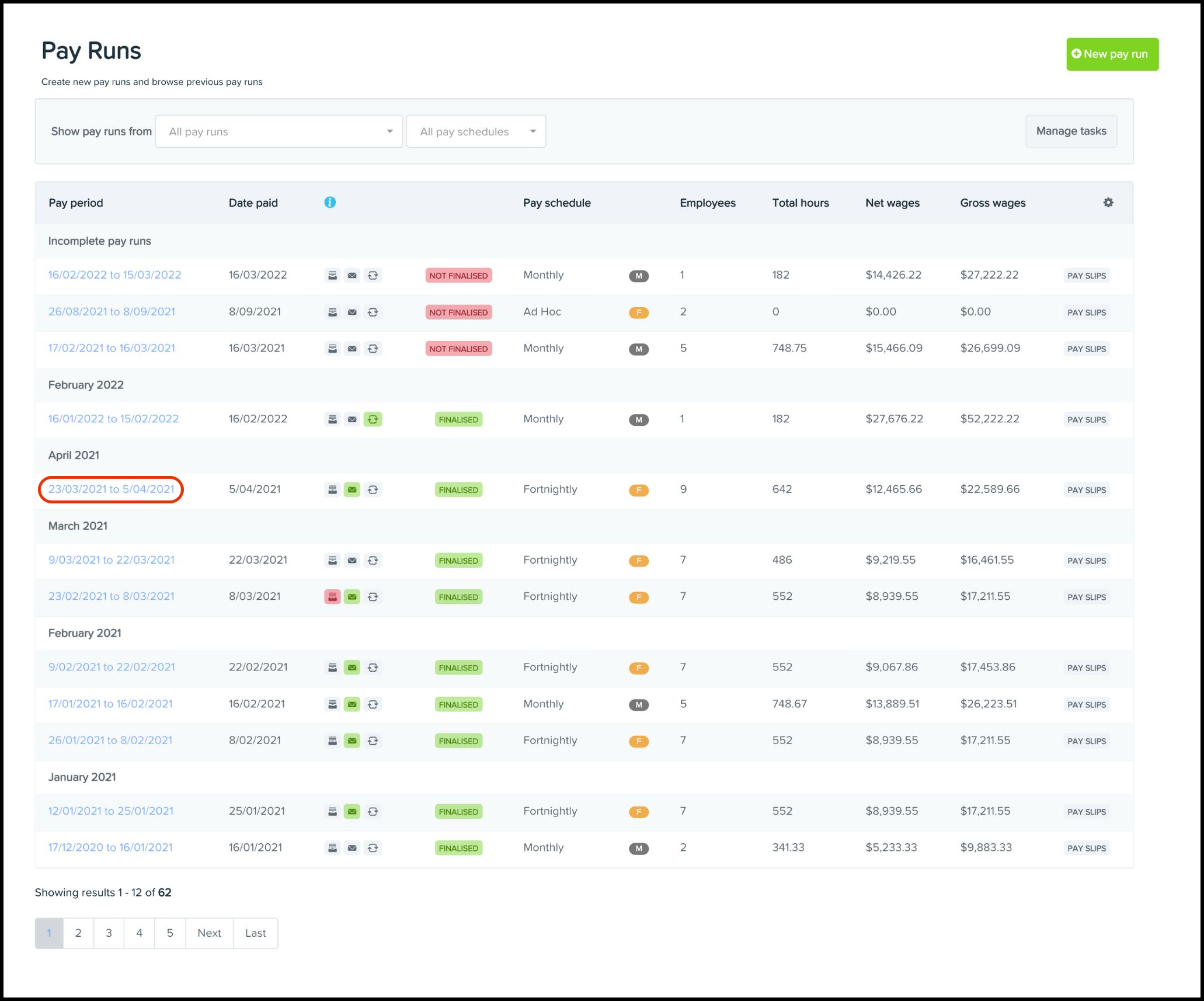Click the New pay run button
The width and height of the screenshot is (1204, 1001).
(1112, 54)
